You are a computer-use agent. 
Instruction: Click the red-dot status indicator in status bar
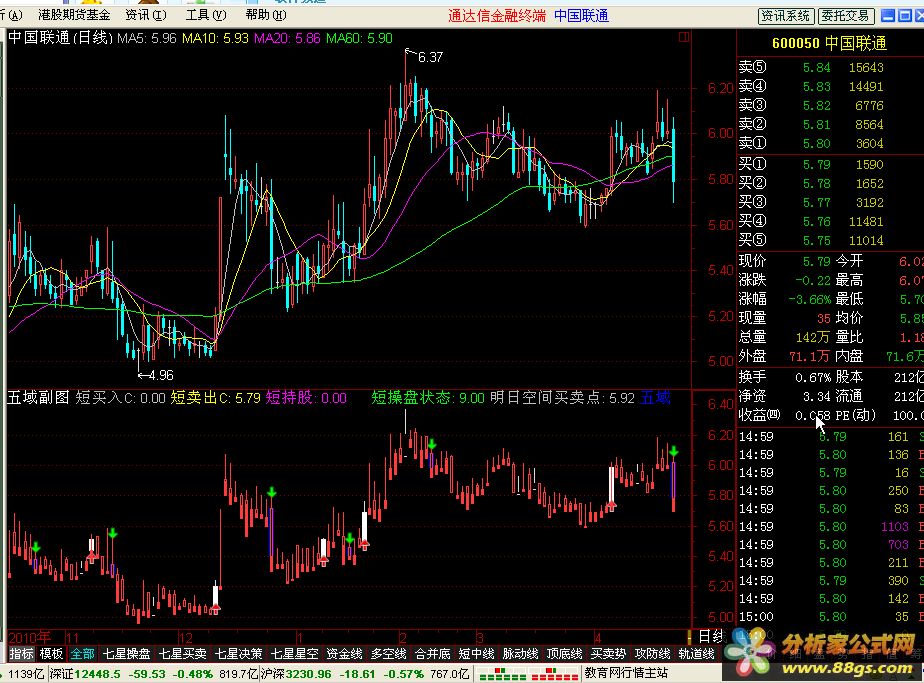coord(554,673)
